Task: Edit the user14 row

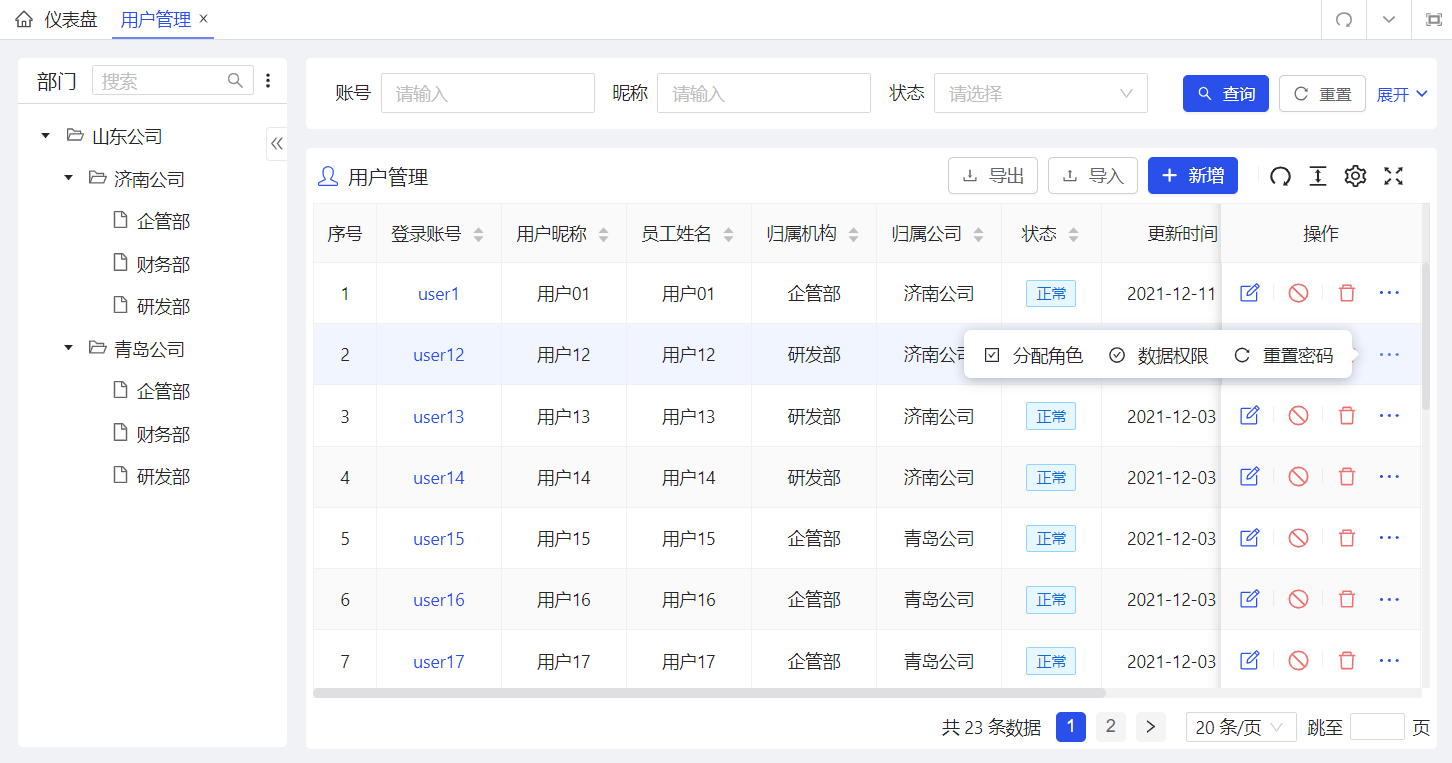Action: tap(1249, 477)
